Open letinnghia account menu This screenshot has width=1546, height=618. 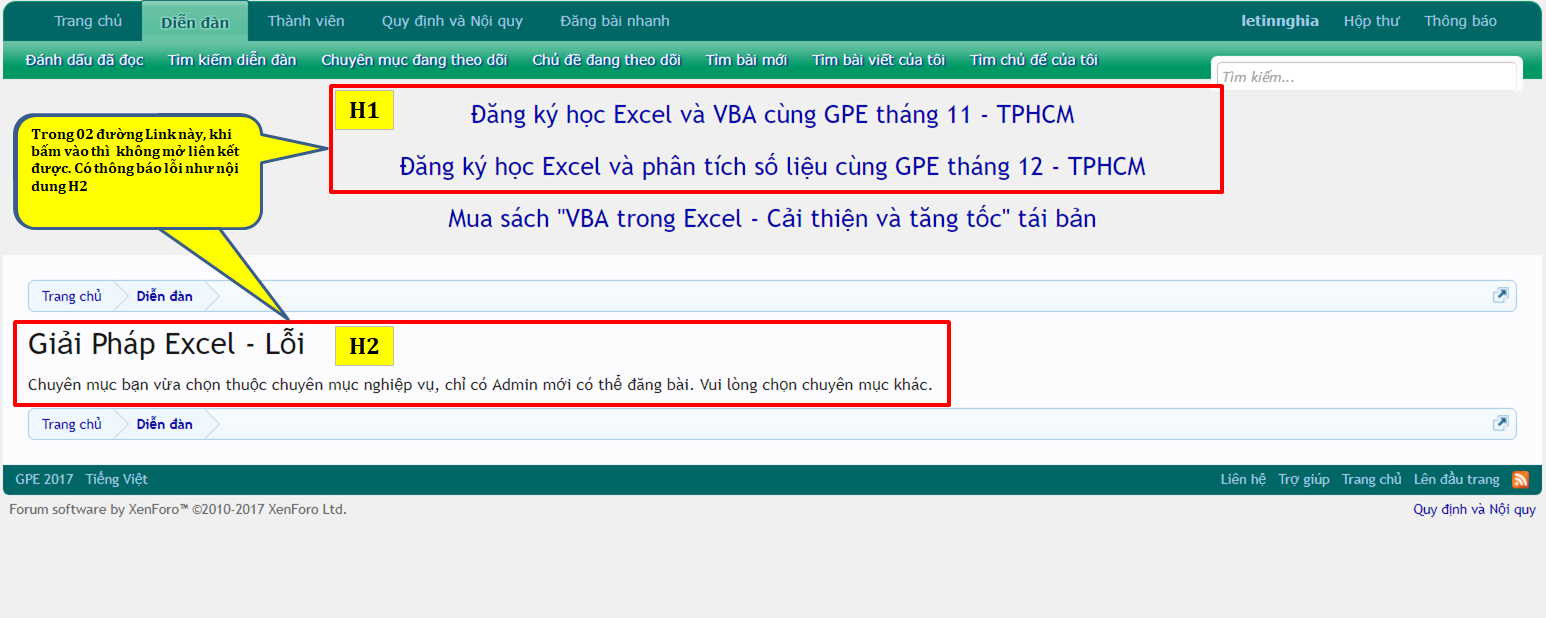coord(1280,21)
